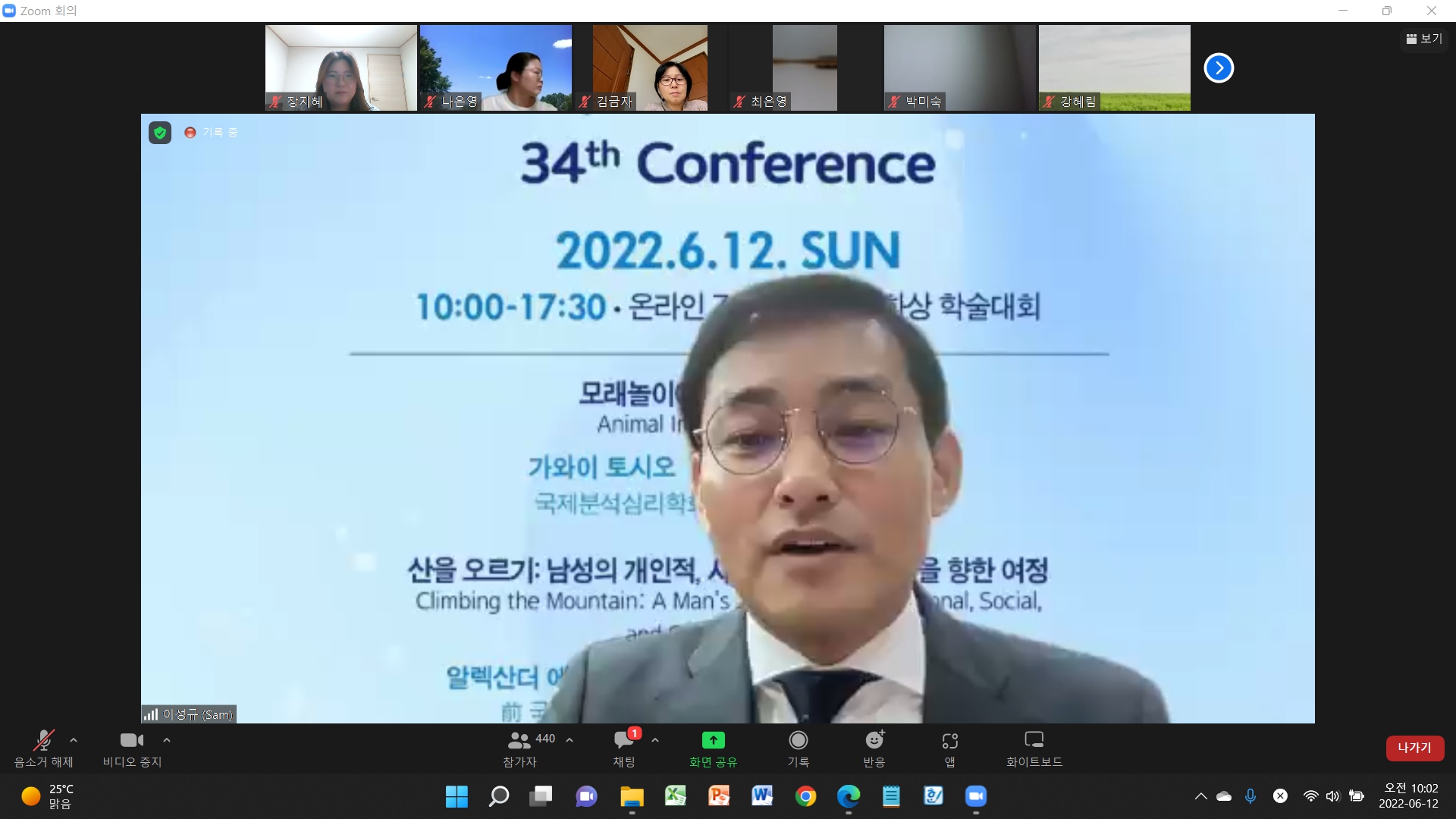Click microphone in-use tray icon

[1250, 796]
